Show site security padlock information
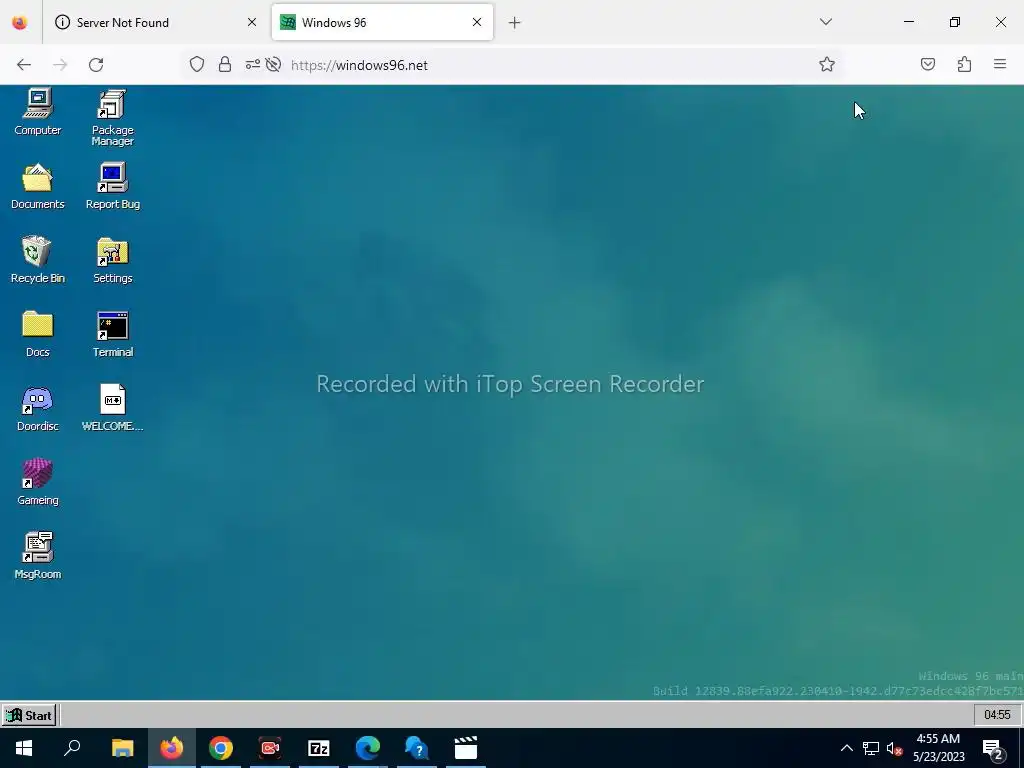The height and width of the screenshot is (768, 1024). [225, 65]
